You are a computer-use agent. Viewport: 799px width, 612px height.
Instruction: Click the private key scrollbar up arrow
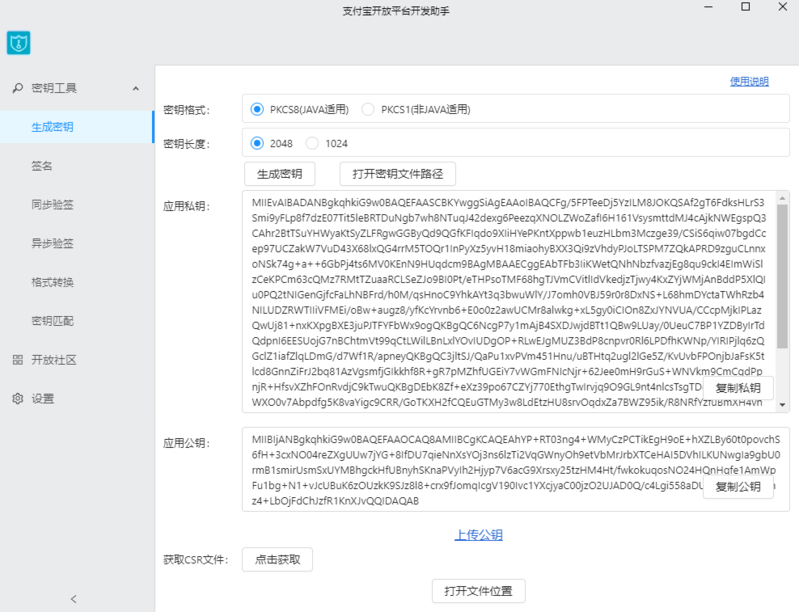coord(782,198)
